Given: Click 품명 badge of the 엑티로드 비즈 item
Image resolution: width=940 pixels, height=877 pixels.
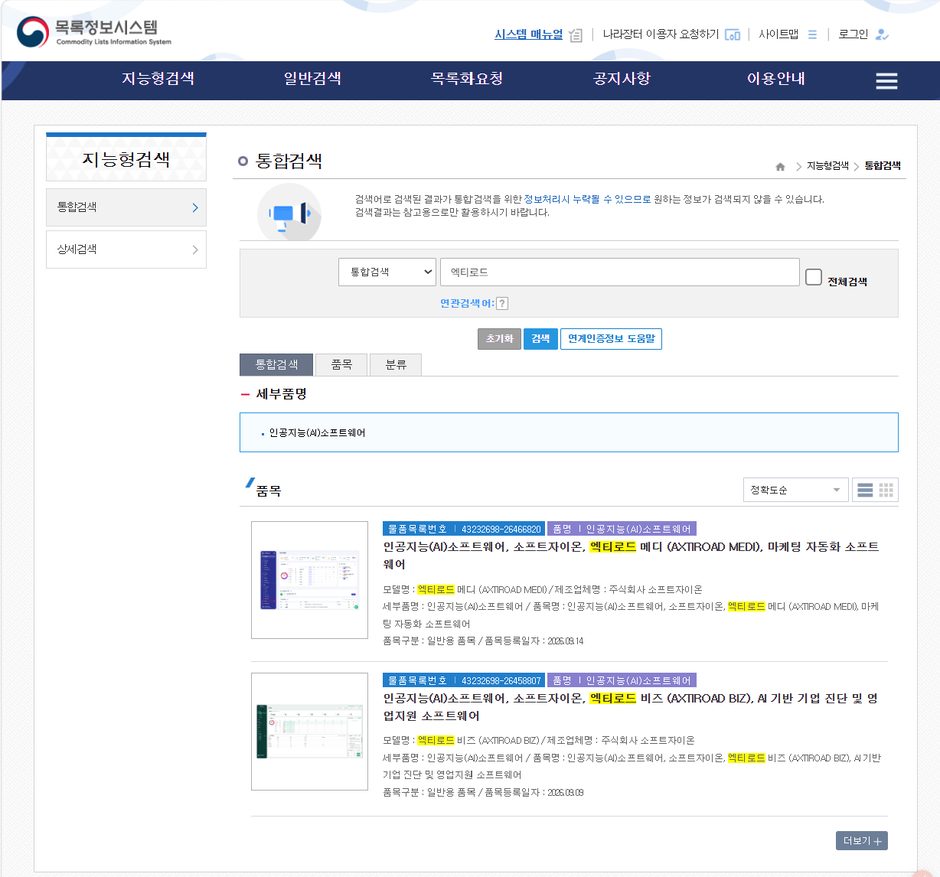Looking at the screenshot, I should (622, 680).
